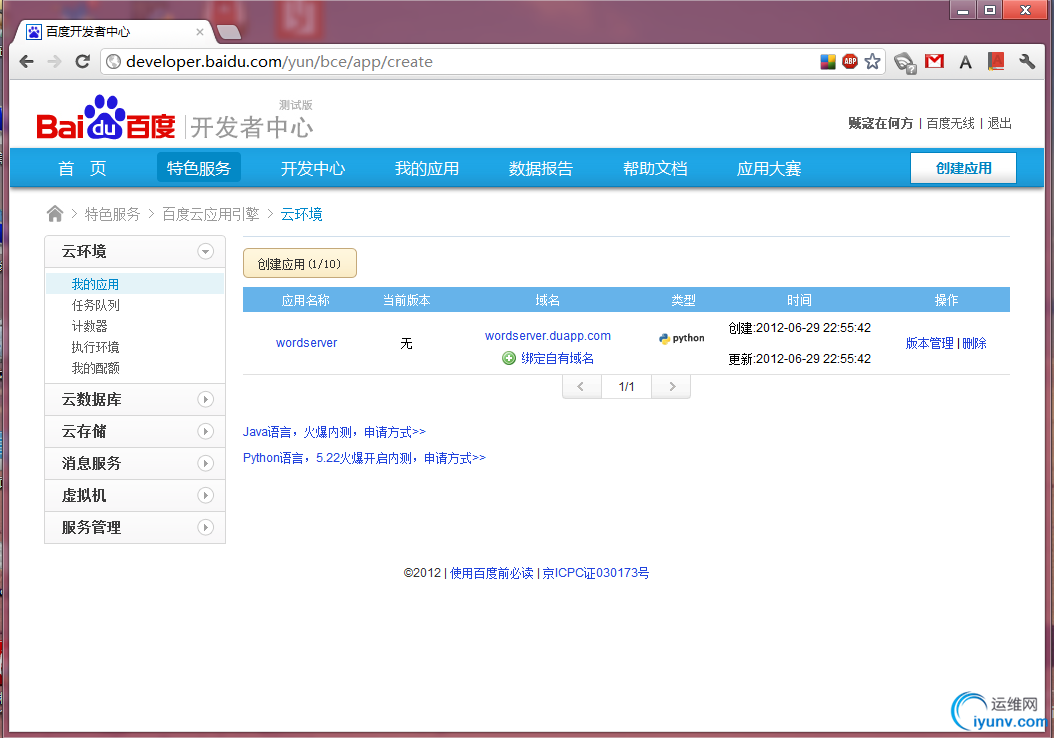The image size is (1054, 738).
Task: Click the letter A extension icon
Action: coord(965,62)
